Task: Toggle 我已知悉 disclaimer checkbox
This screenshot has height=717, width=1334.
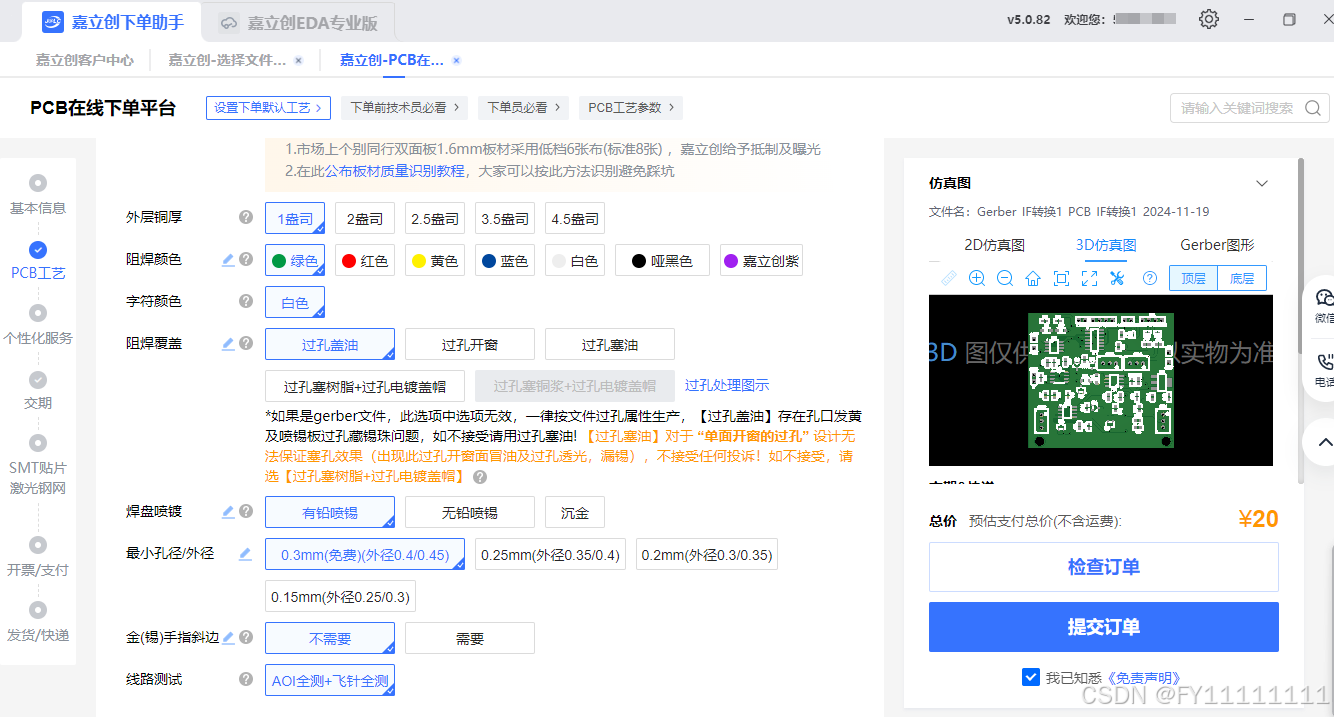Action: tap(1031, 677)
